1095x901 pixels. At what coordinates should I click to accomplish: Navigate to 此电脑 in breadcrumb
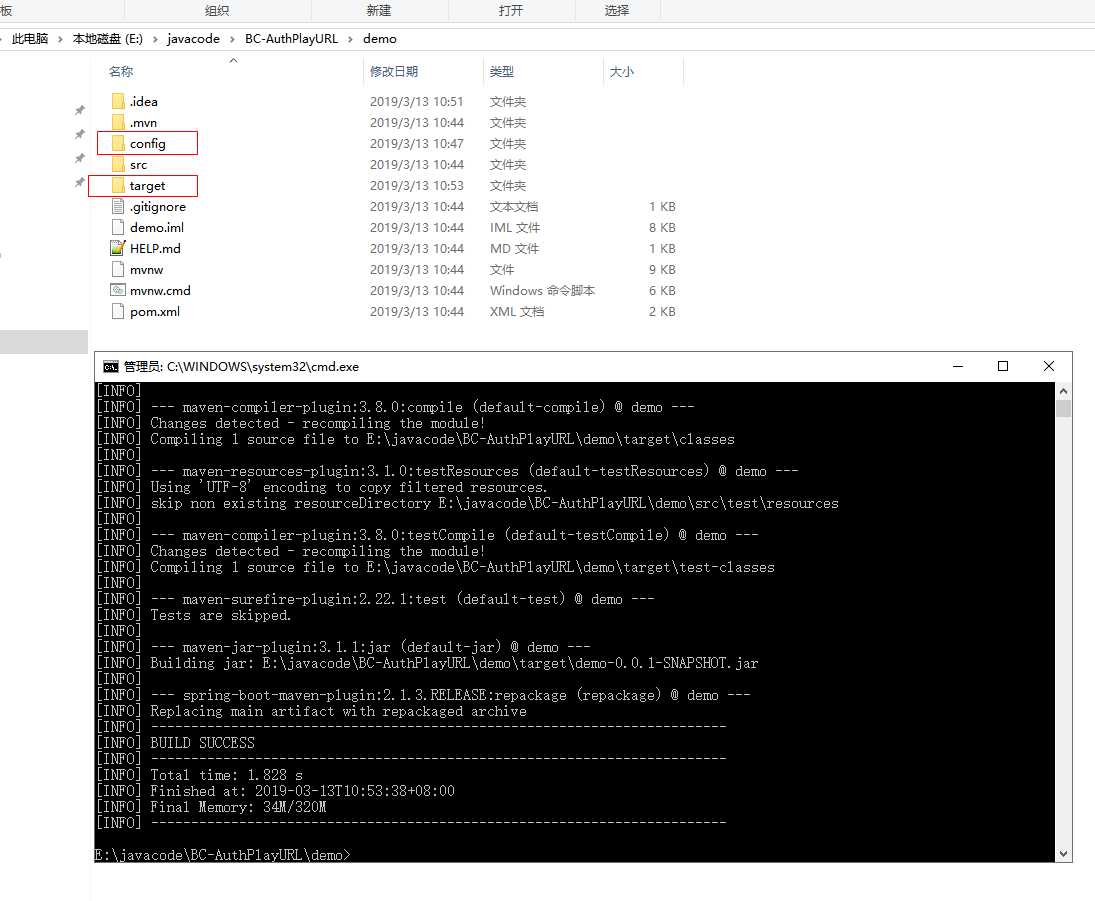point(30,38)
